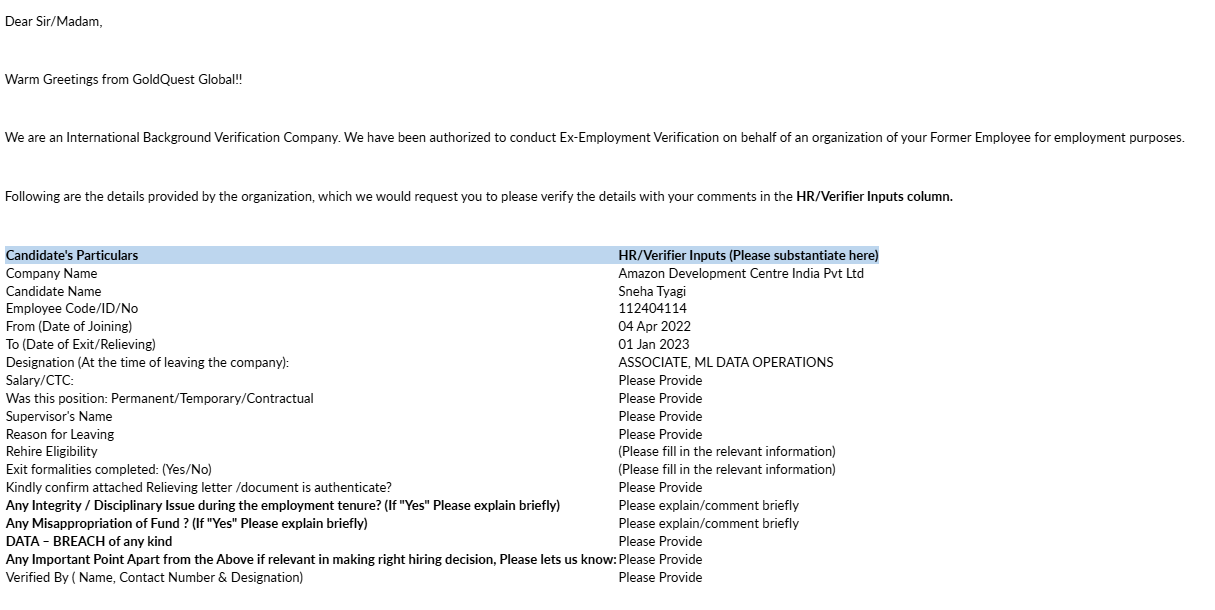1215x610 pixels.
Task: Click 'Exit formalities completed: (Yes/No)' label
Action: (x=109, y=470)
